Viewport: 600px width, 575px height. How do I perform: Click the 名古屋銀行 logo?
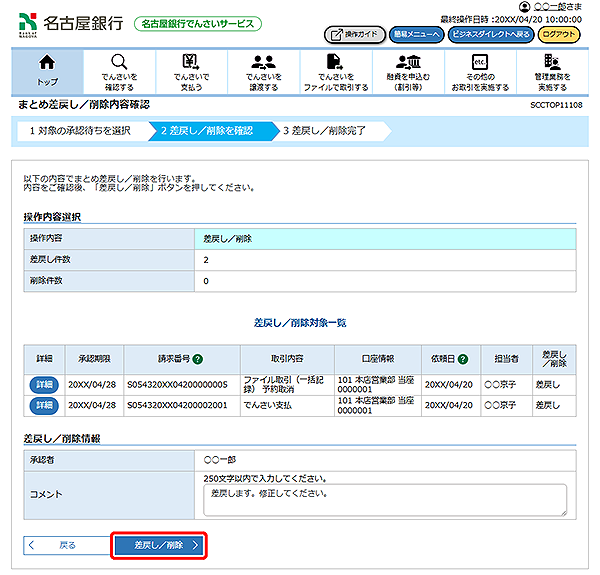[70, 22]
